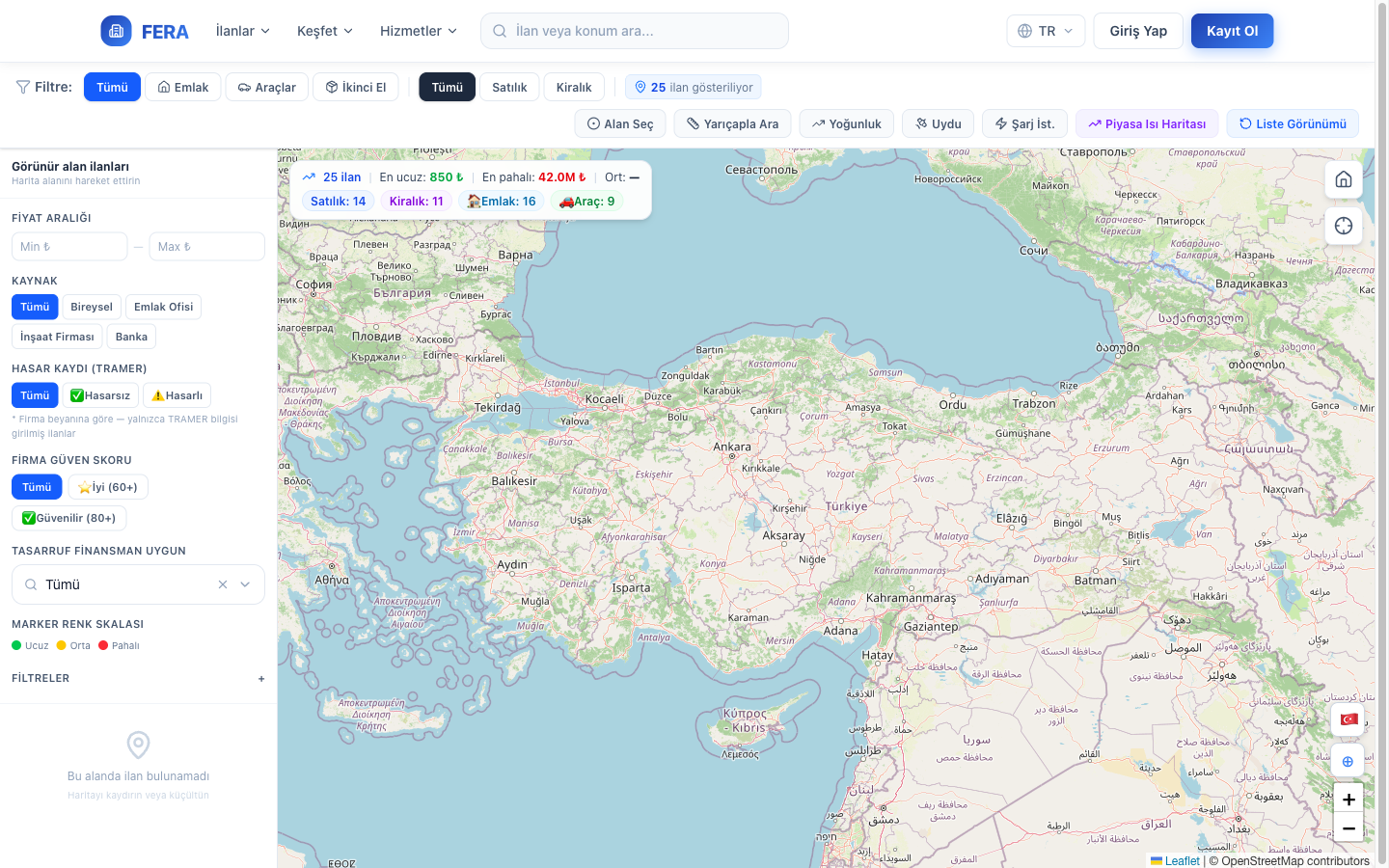Select the Araçlar category tab
The height and width of the screenshot is (868, 1389).
point(267,87)
